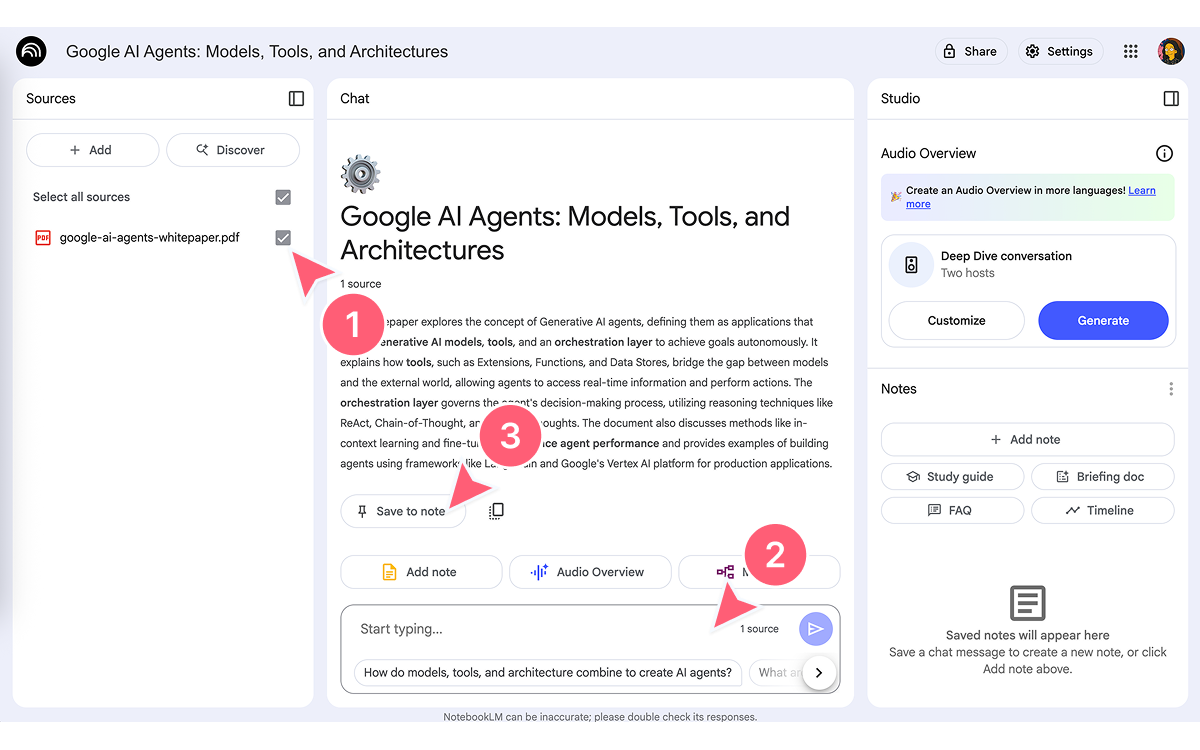Show next suggested question chevron
This screenshot has width=1200, height=750.
point(819,672)
